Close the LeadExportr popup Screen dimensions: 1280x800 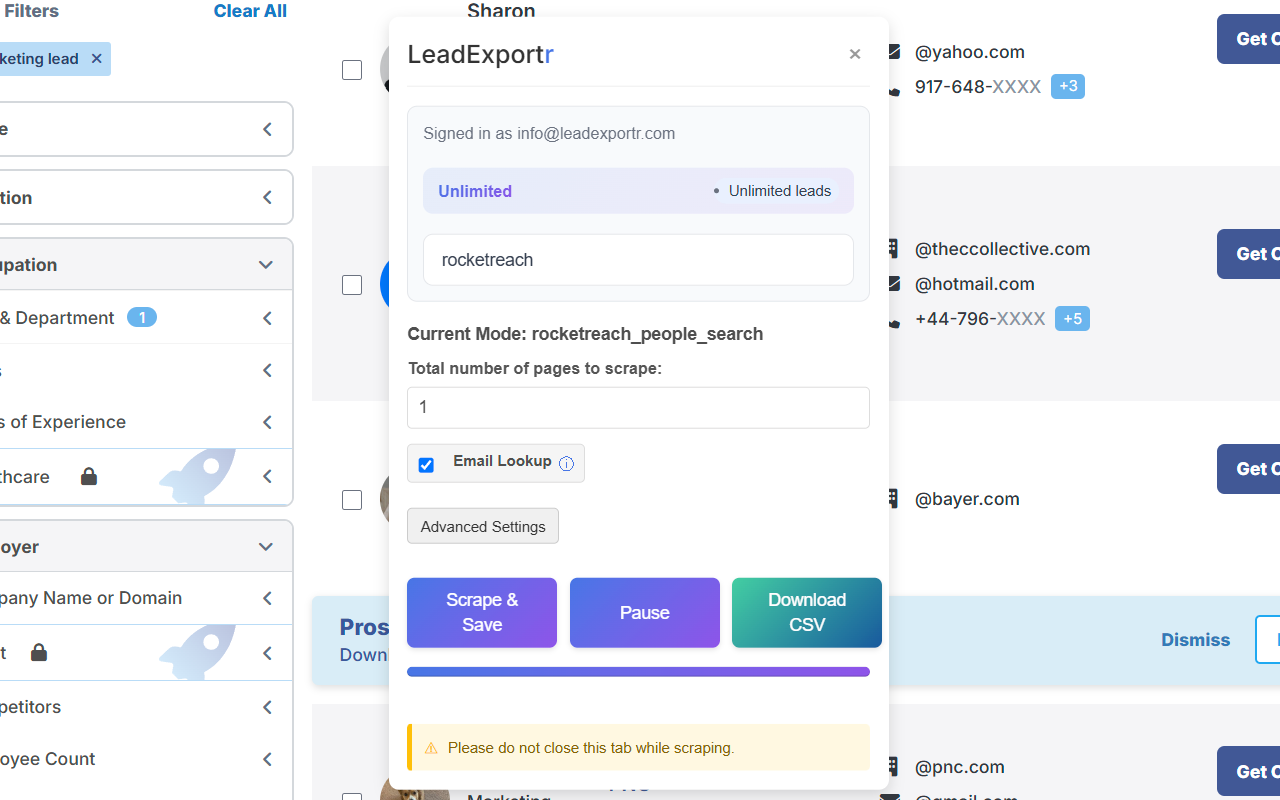tap(855, 54)
